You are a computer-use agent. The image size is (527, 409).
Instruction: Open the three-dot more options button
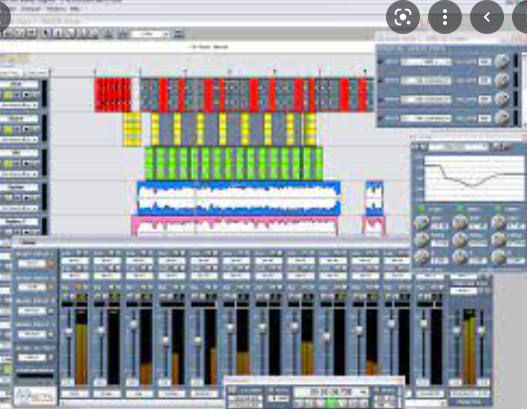tap(445, 17)
